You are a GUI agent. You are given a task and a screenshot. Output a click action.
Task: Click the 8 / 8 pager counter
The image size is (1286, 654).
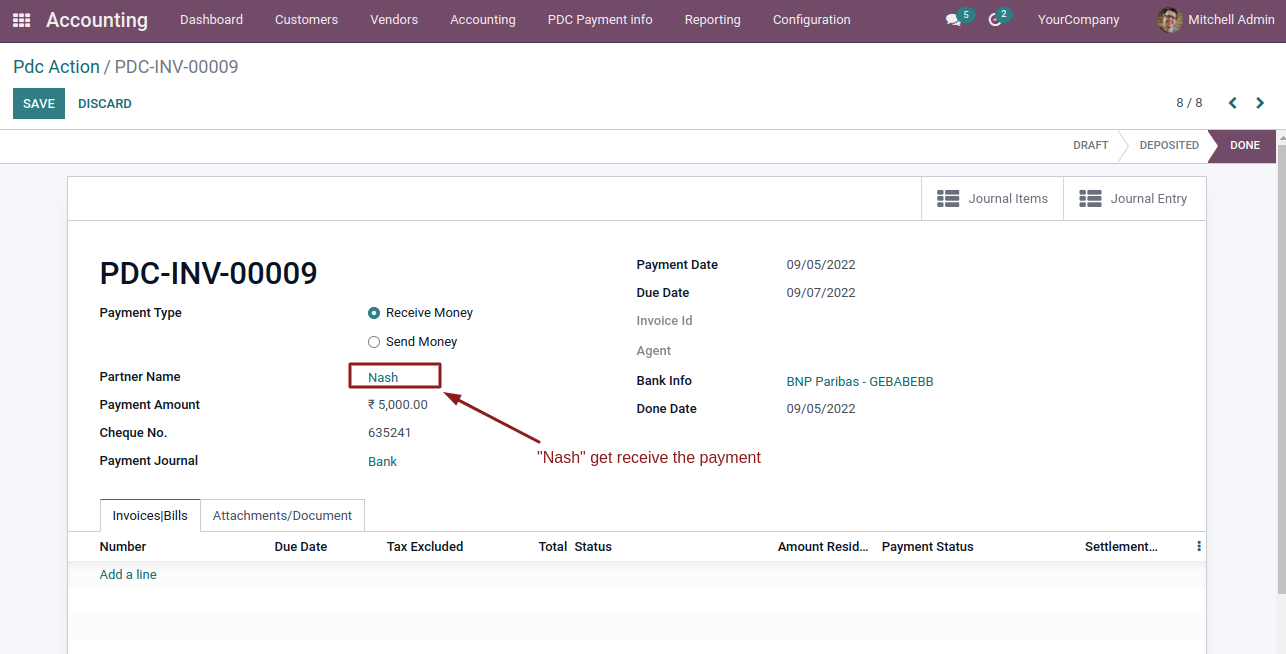pos(1189,103)
